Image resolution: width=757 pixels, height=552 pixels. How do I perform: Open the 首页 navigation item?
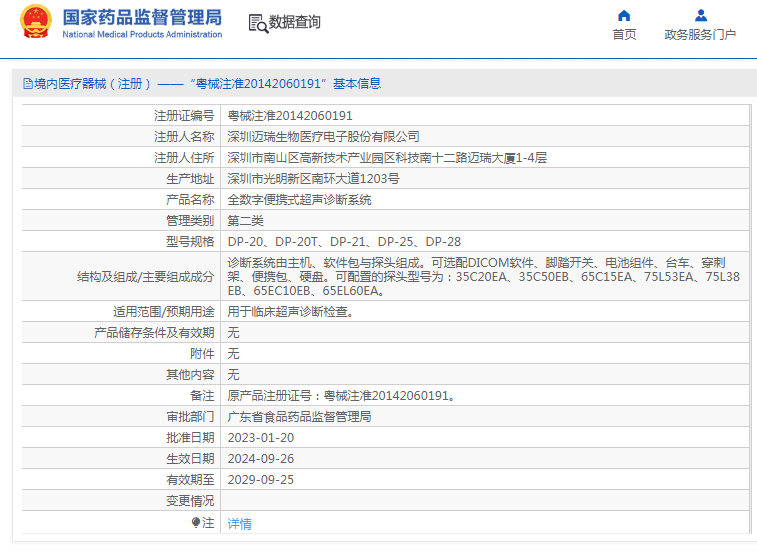(624, 34)
